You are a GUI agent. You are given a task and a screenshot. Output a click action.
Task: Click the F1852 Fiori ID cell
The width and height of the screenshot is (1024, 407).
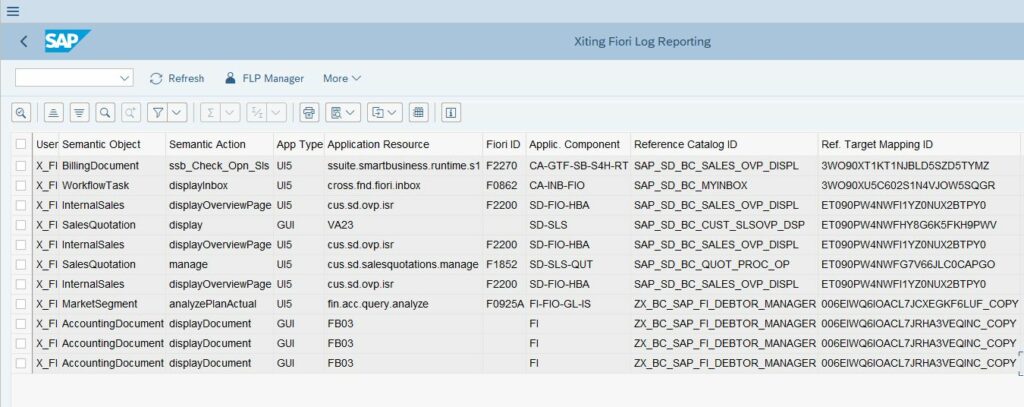[x=504, y=265]
